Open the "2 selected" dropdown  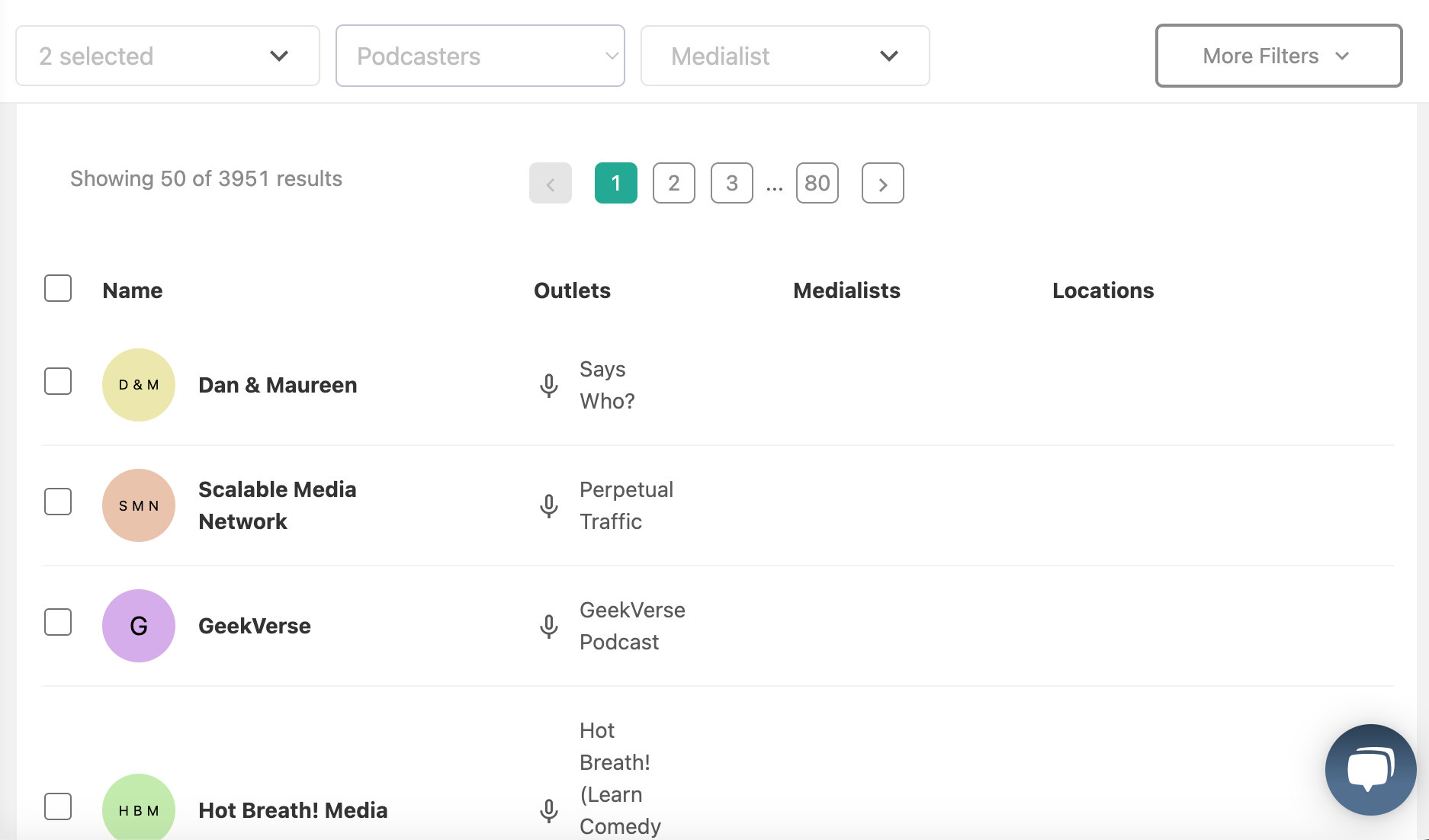(168, 56)
